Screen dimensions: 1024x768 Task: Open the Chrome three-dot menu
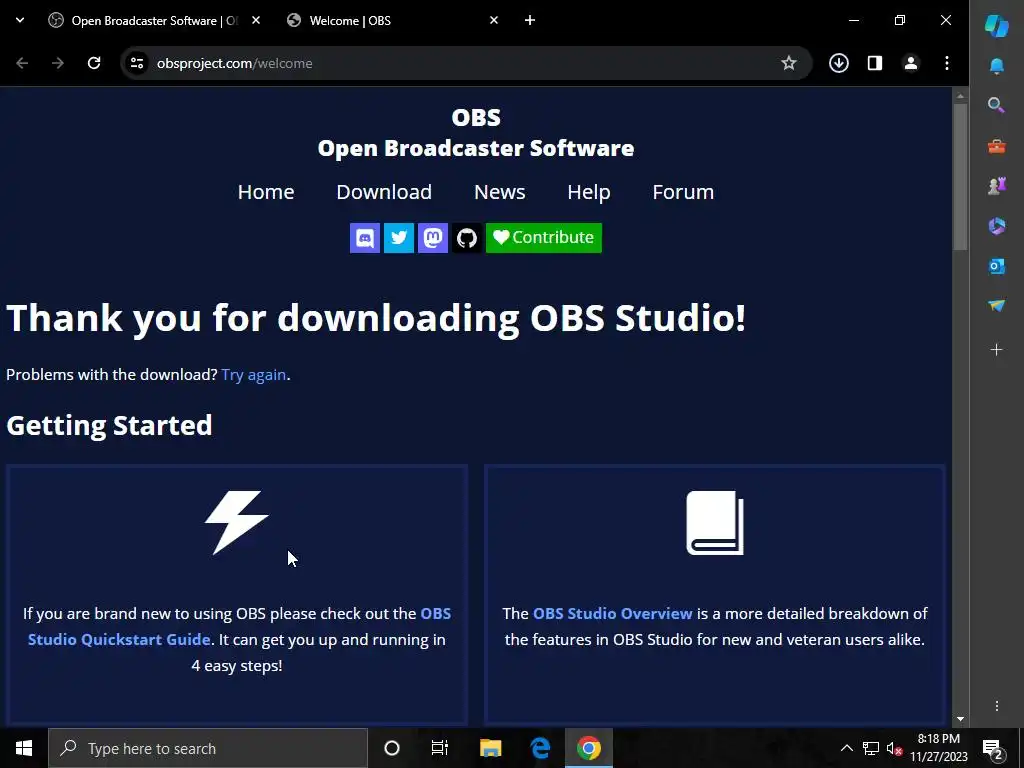(x=947, y=63)
